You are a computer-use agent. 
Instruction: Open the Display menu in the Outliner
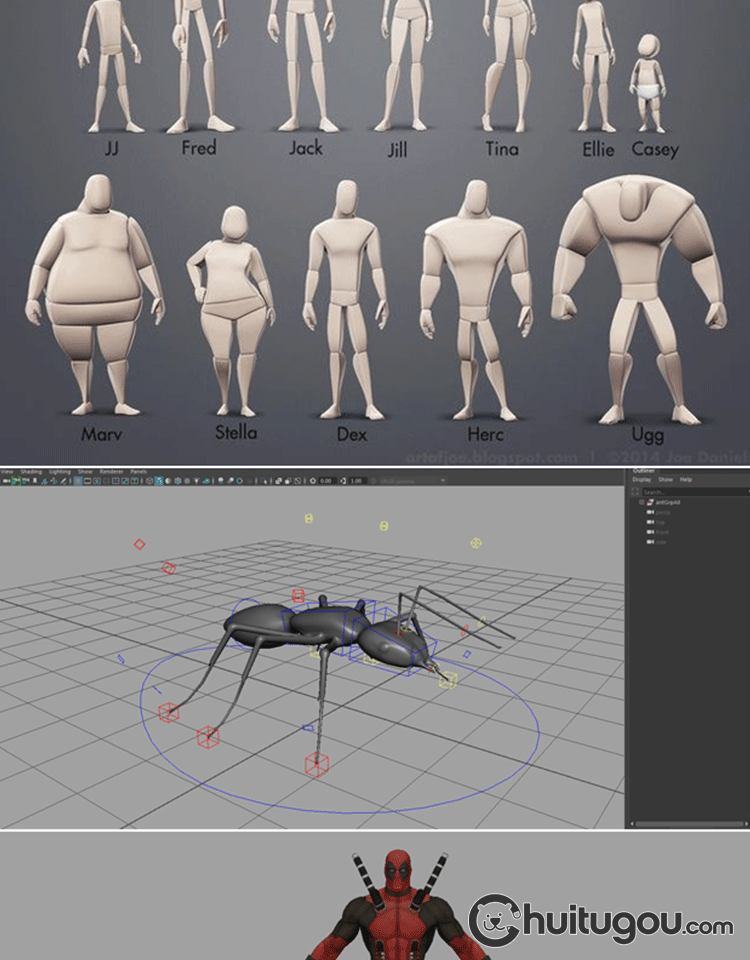click(640, 480)
